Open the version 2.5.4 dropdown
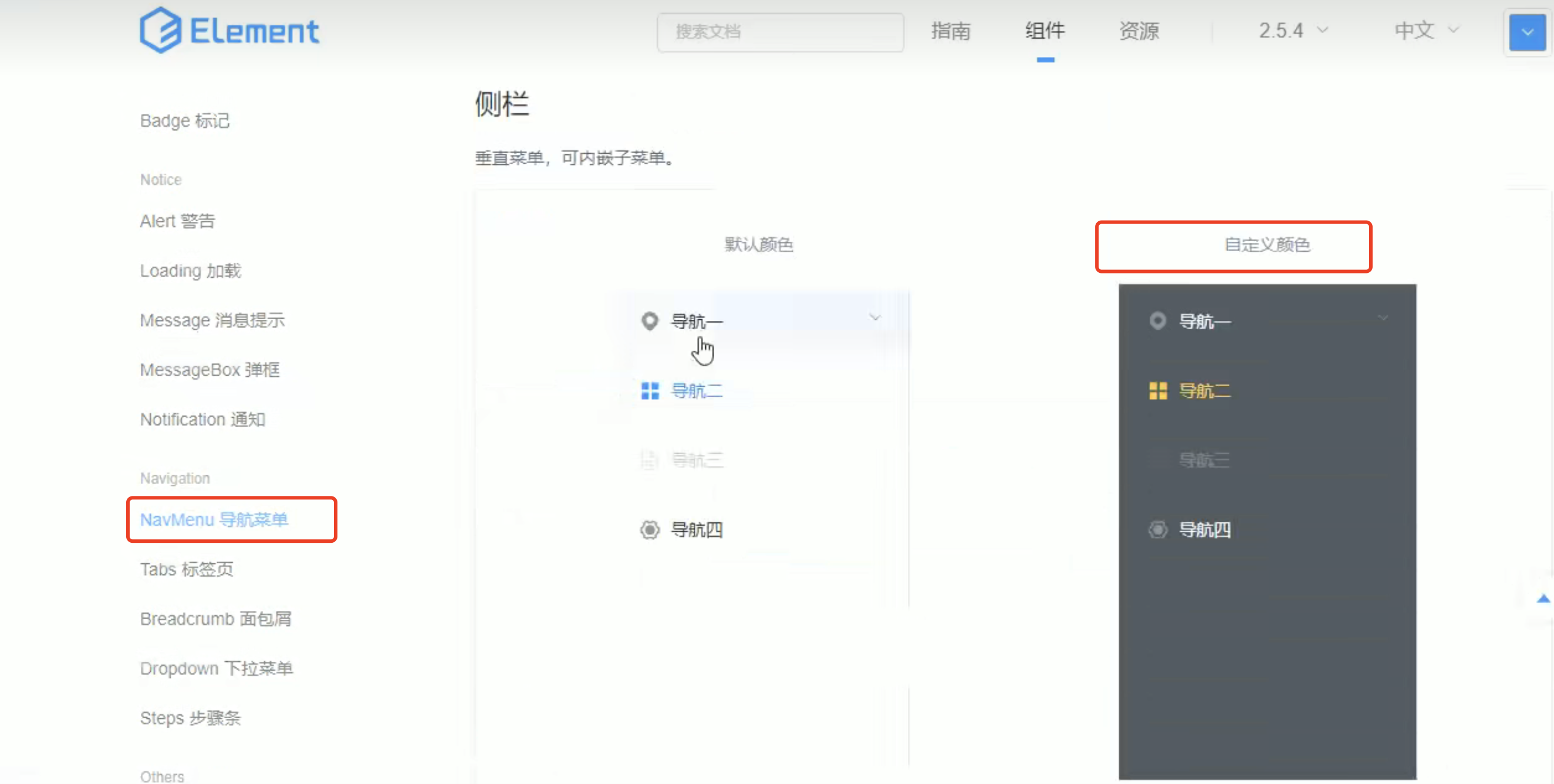Image resolution: width=1554 pixels, height=784 pixels. pos(1292,31)
